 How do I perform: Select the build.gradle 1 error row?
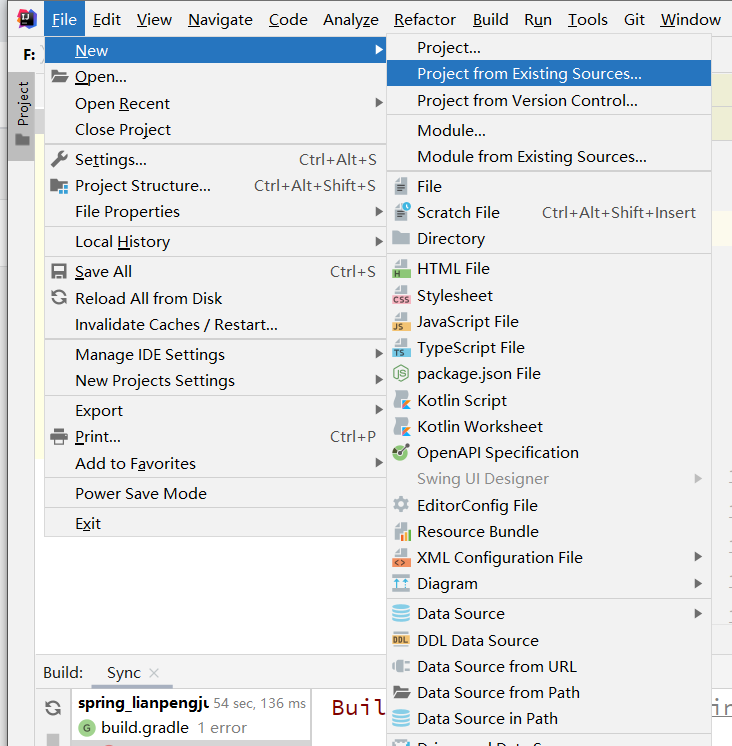[191, 727]
